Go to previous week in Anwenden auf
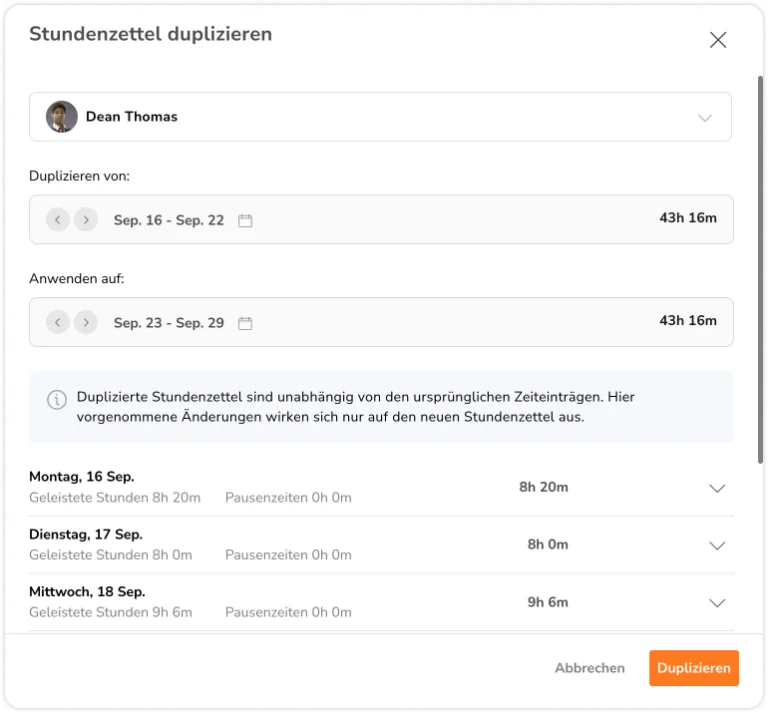The width and height of the screenshot is (768, 713). [x=58, y=322]
